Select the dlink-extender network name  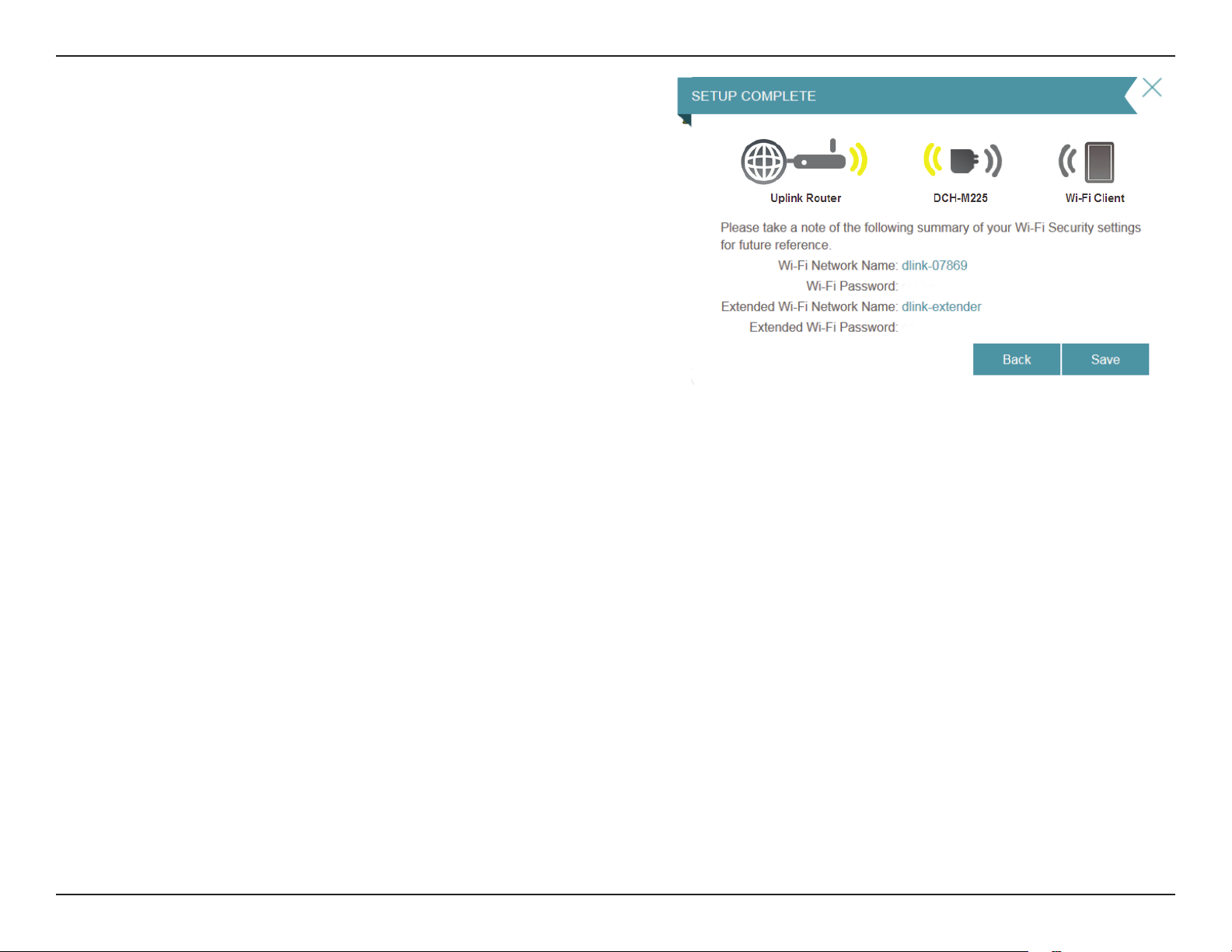941,307
